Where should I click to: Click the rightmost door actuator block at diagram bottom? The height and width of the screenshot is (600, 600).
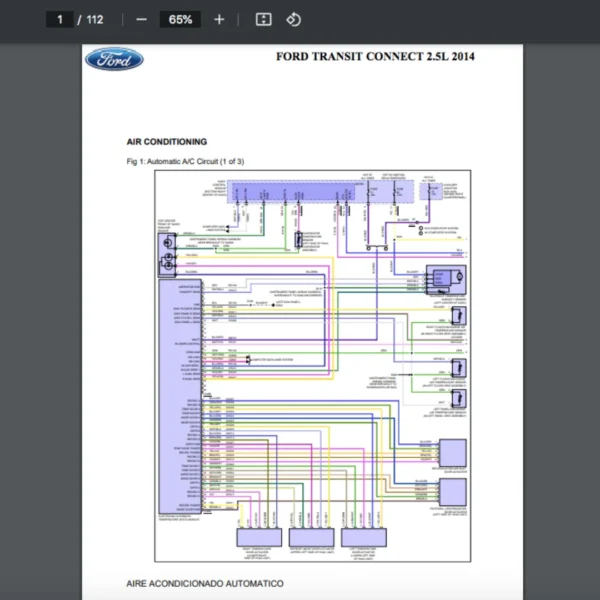pyautogui.click(x=363, y=537)
